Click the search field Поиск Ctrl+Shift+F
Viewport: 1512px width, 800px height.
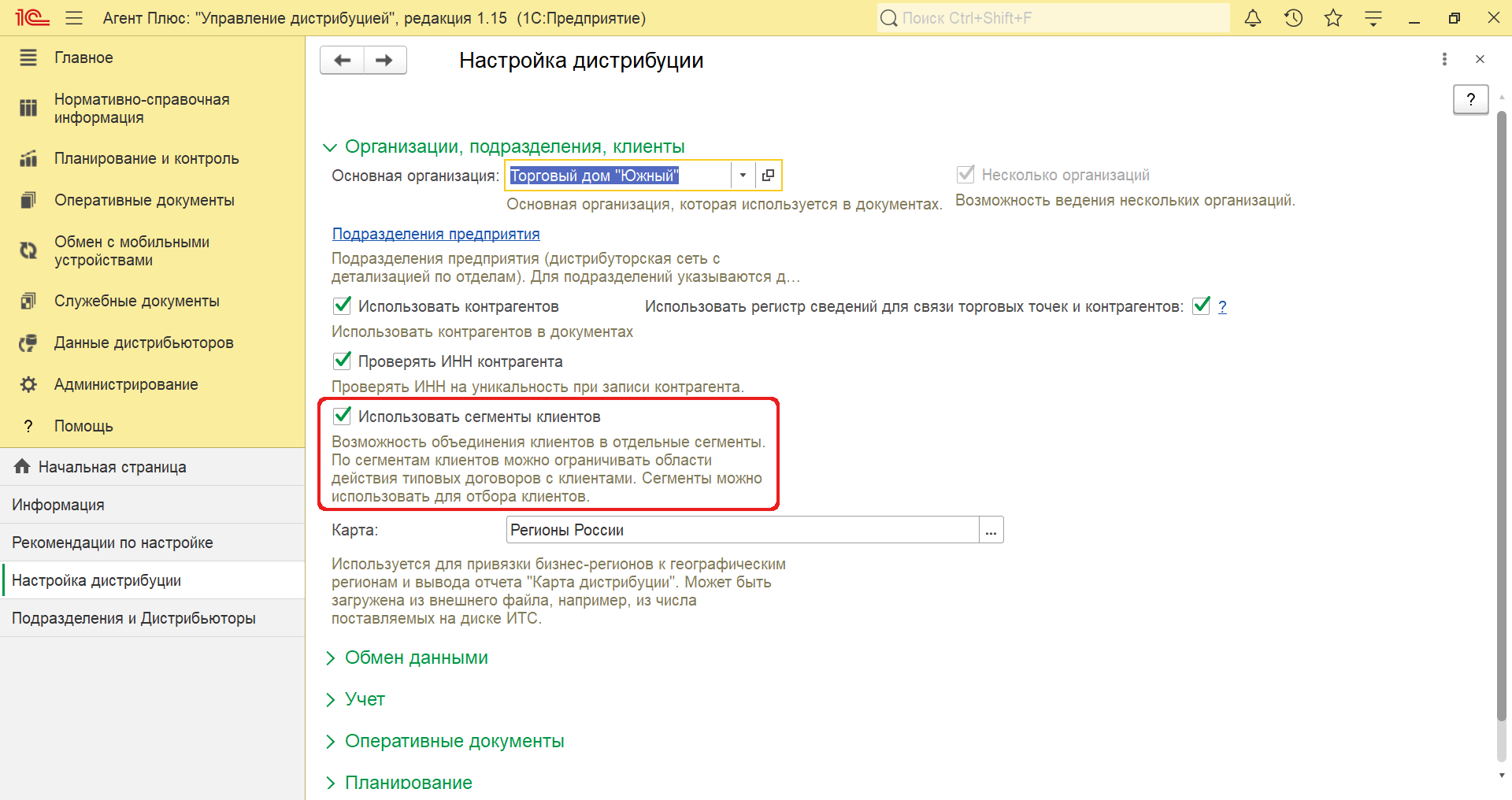[1054, 18]
